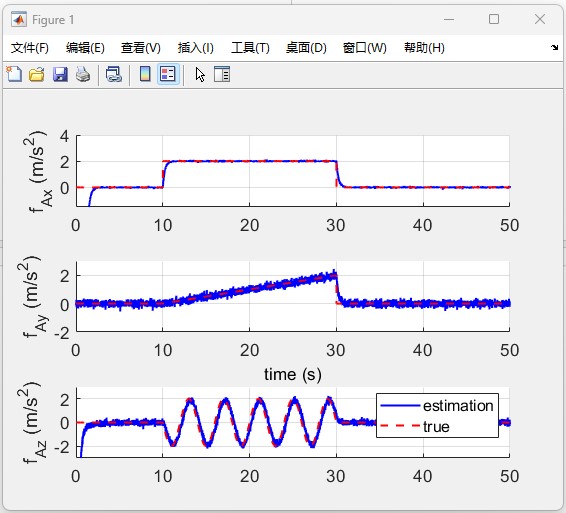566x513 pixels.
Task: Select the blue estimation line sample in legend
Action: point(400,406)
